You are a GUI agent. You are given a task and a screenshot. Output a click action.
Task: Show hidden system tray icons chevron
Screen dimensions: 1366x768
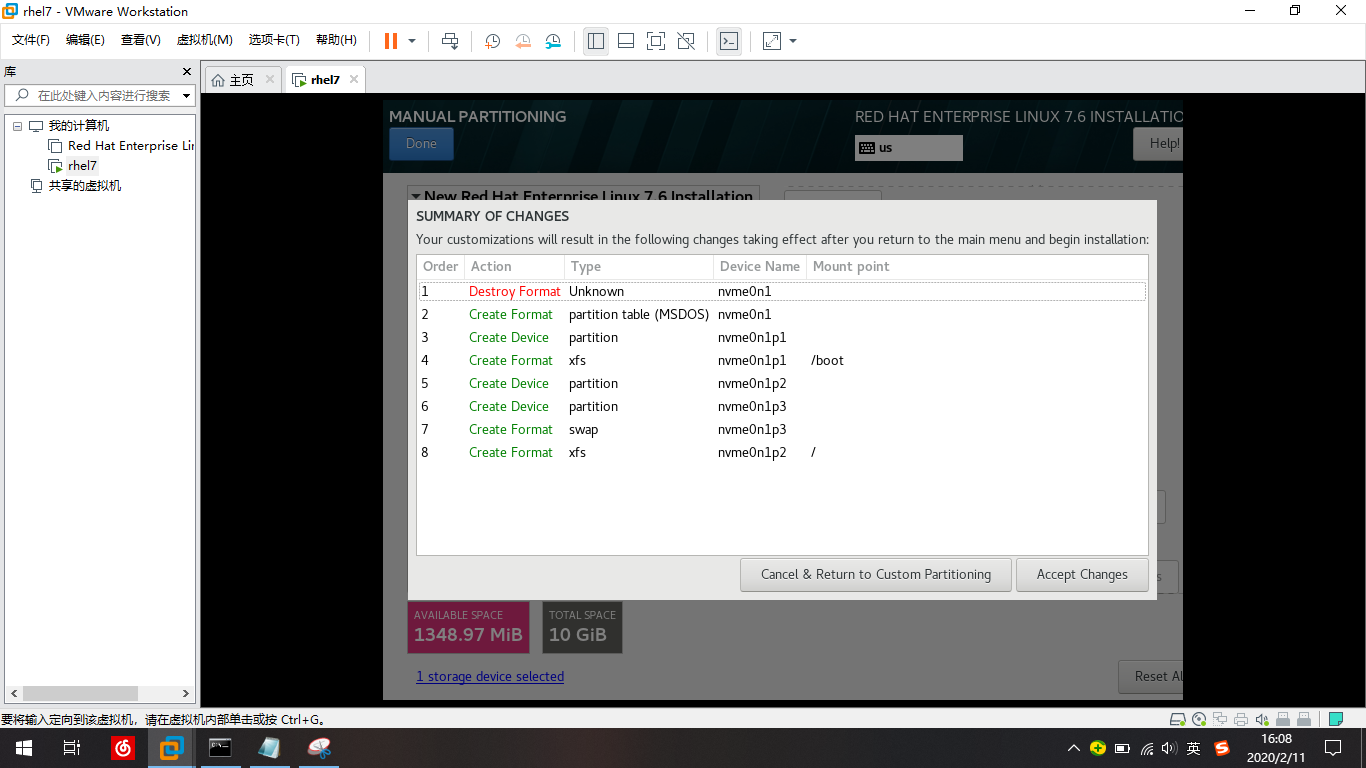click(1074, 748)
